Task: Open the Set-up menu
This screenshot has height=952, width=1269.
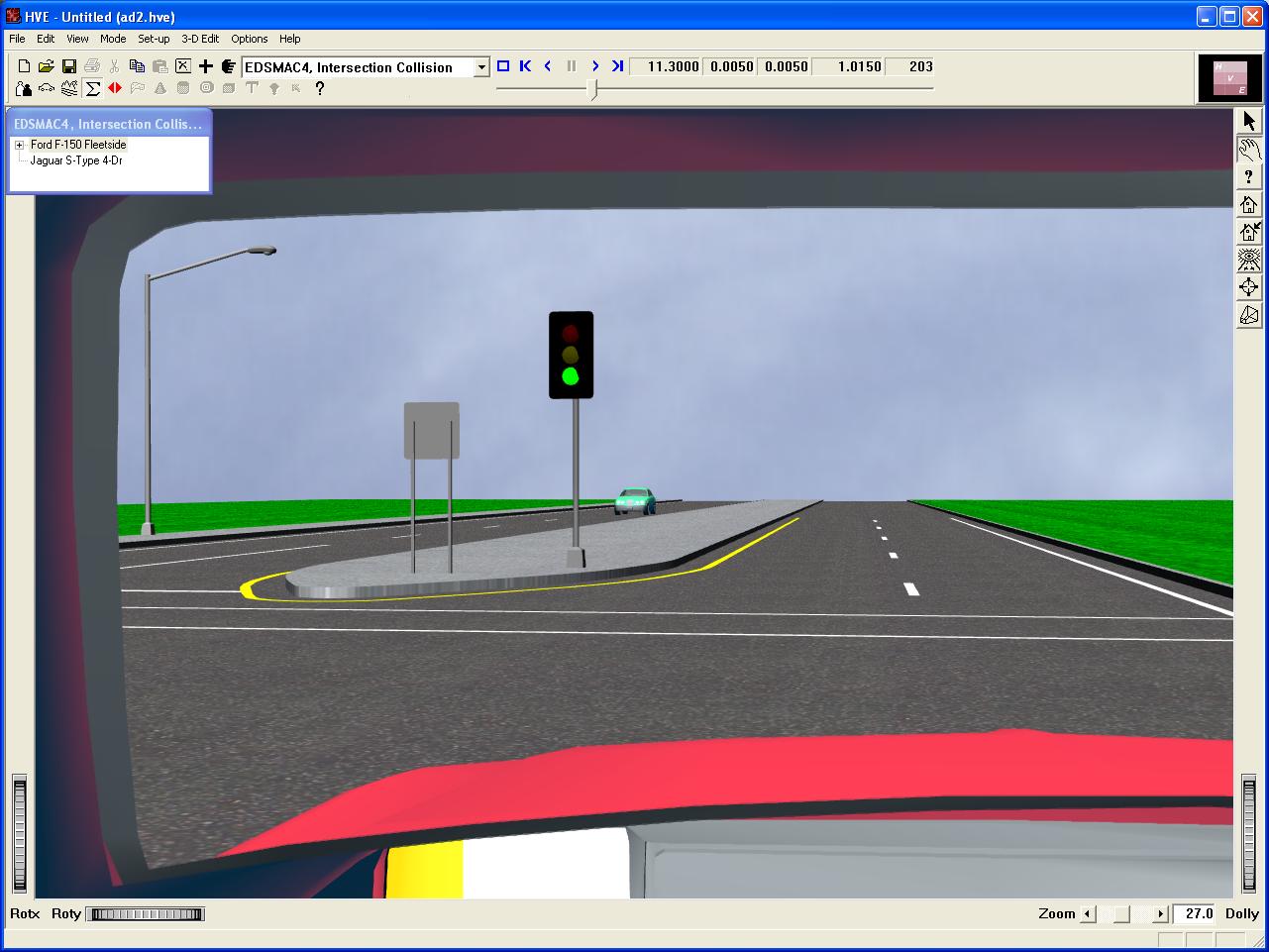Action: click(x=154, y=39)
